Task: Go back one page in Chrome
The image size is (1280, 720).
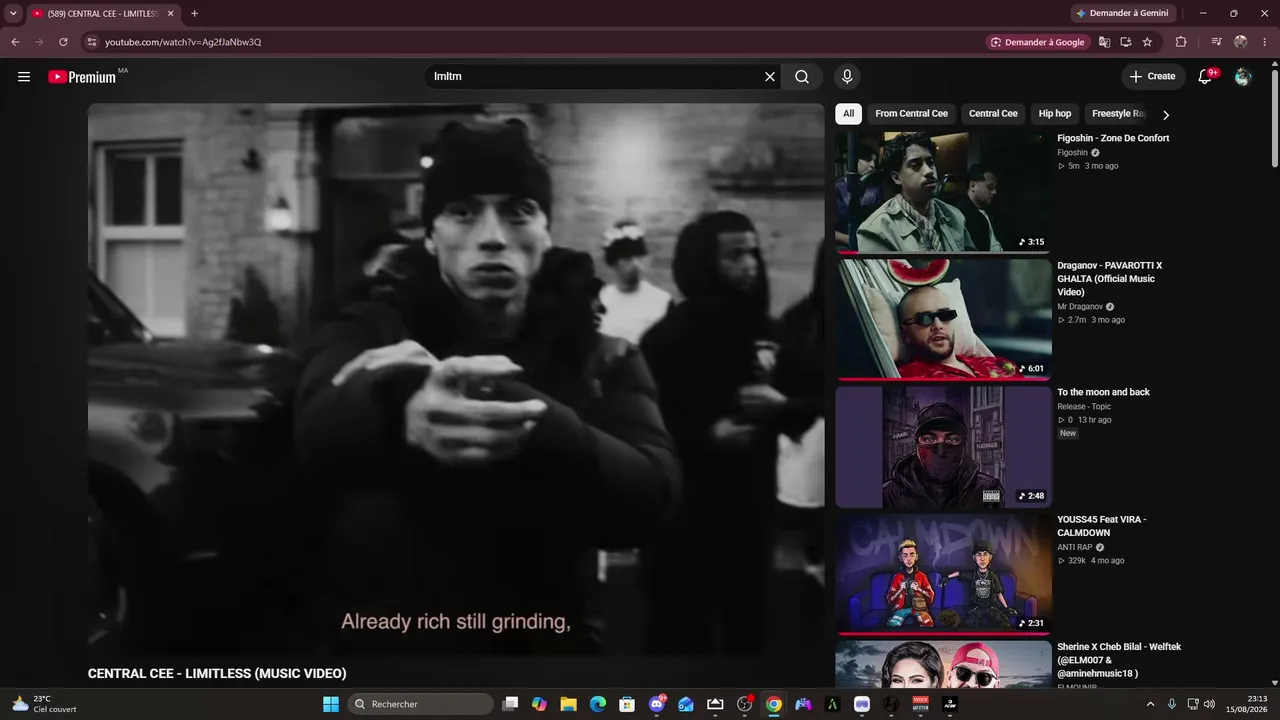Action: coord(15,42)
